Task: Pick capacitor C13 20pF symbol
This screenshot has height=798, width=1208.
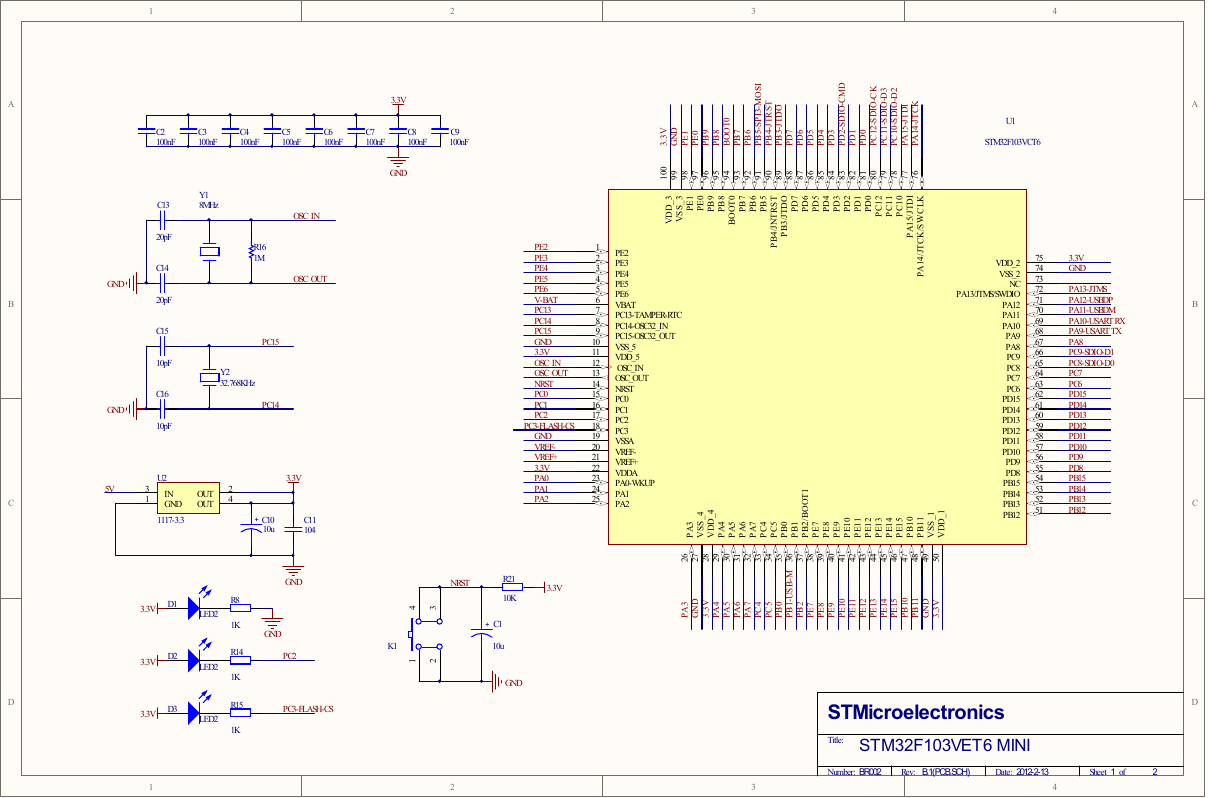Action: pyautogui.click(x=164, y=219)
